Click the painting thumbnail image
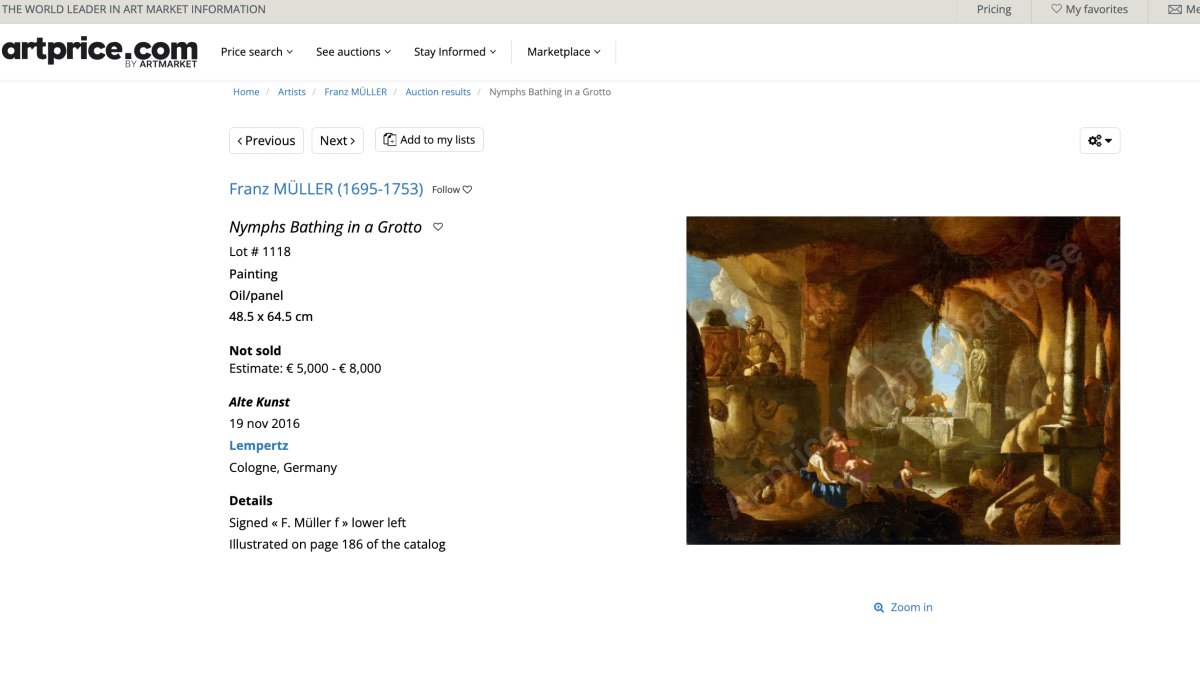This screenshot has height=684, width=1200. (903, 380)
